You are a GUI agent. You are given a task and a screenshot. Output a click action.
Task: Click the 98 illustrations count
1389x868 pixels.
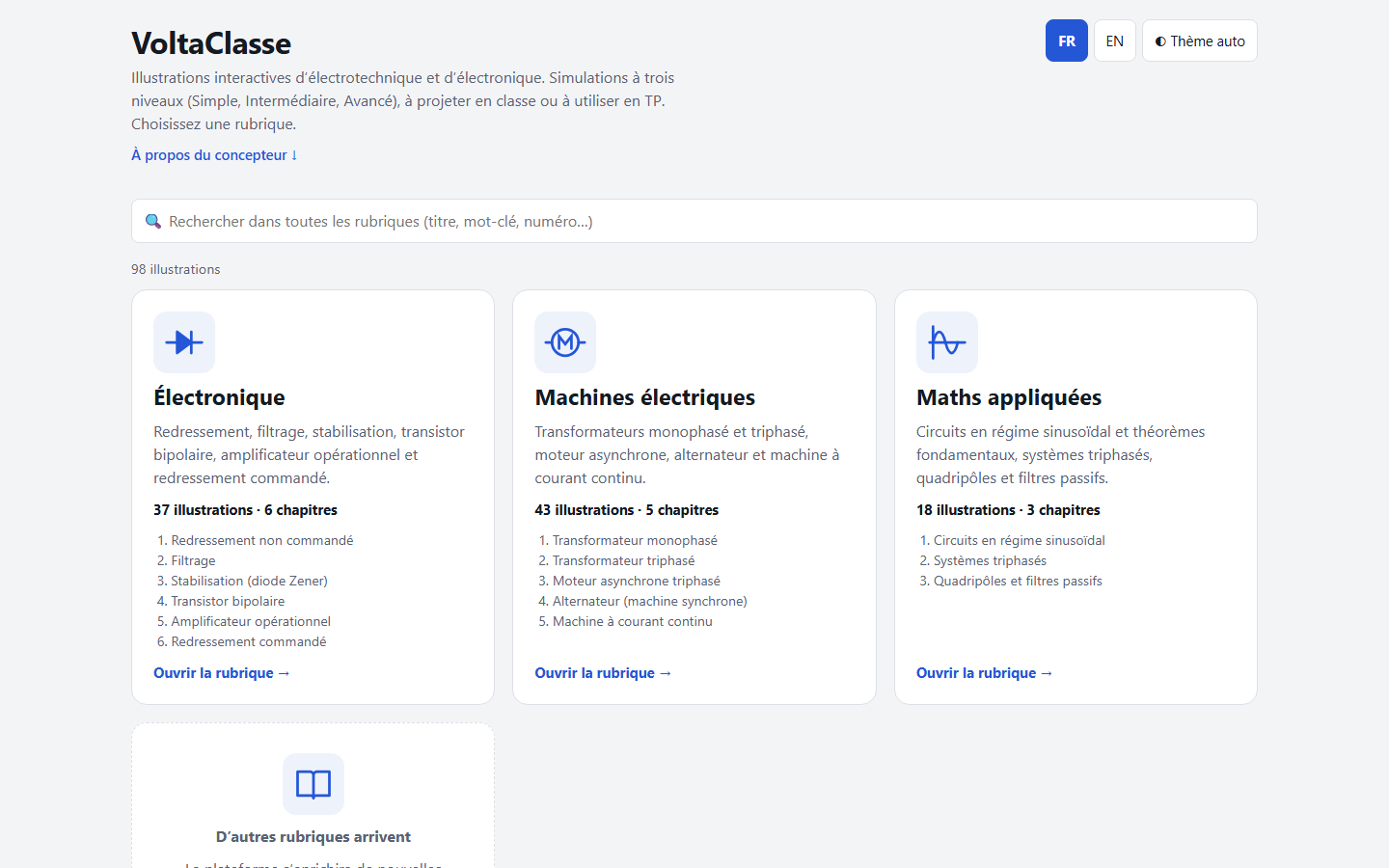pos(176,269)
